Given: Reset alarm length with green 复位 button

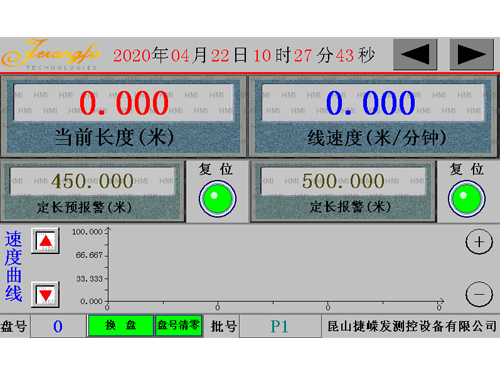Looking at the screenshot, I should pyautogui.click(x=467, y=199).
